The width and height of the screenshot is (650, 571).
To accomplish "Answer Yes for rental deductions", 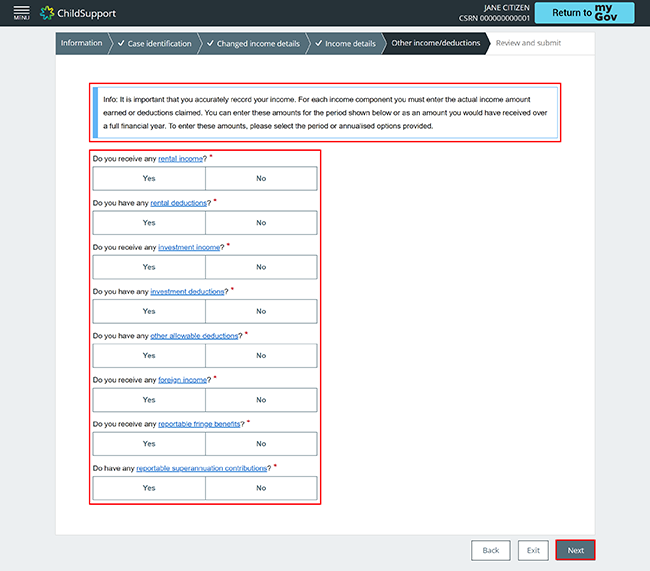I will [149, 223].
